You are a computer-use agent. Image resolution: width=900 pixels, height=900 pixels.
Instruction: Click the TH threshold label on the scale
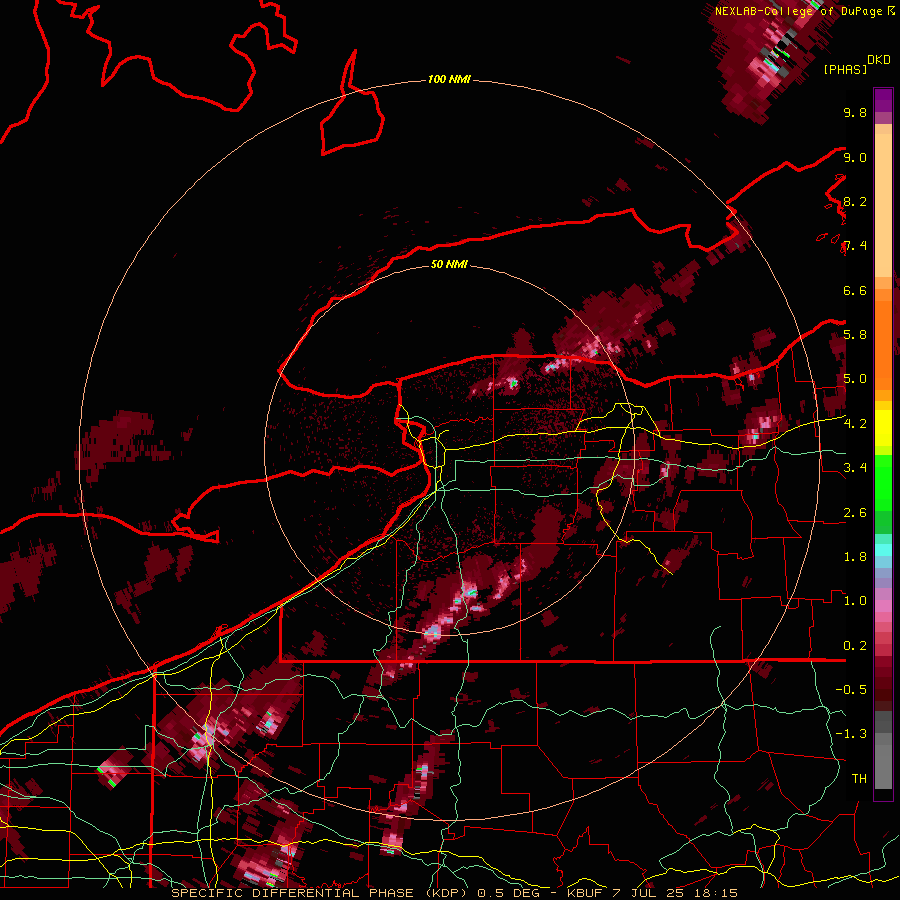click(859, 778)
